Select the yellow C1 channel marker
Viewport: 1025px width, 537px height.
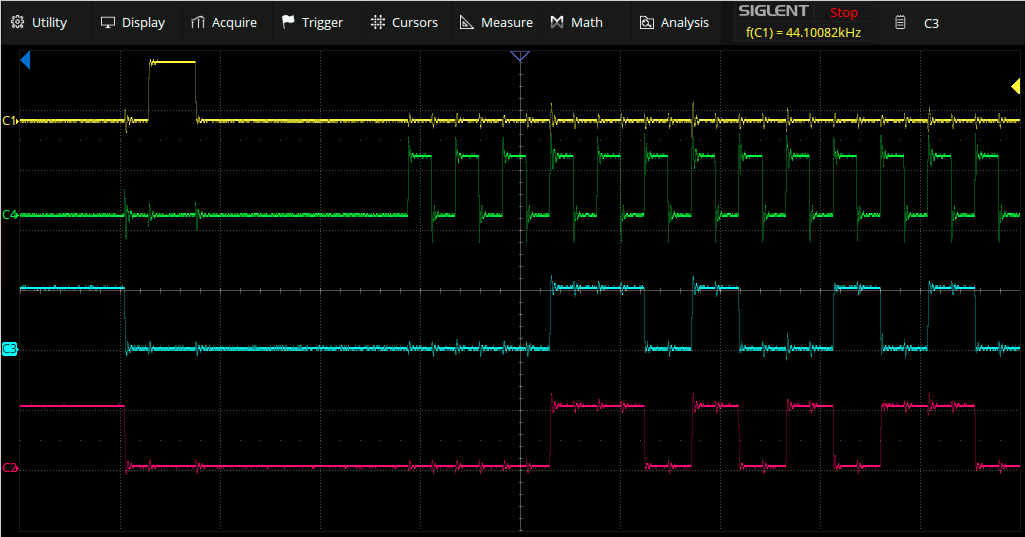(10, 121)
